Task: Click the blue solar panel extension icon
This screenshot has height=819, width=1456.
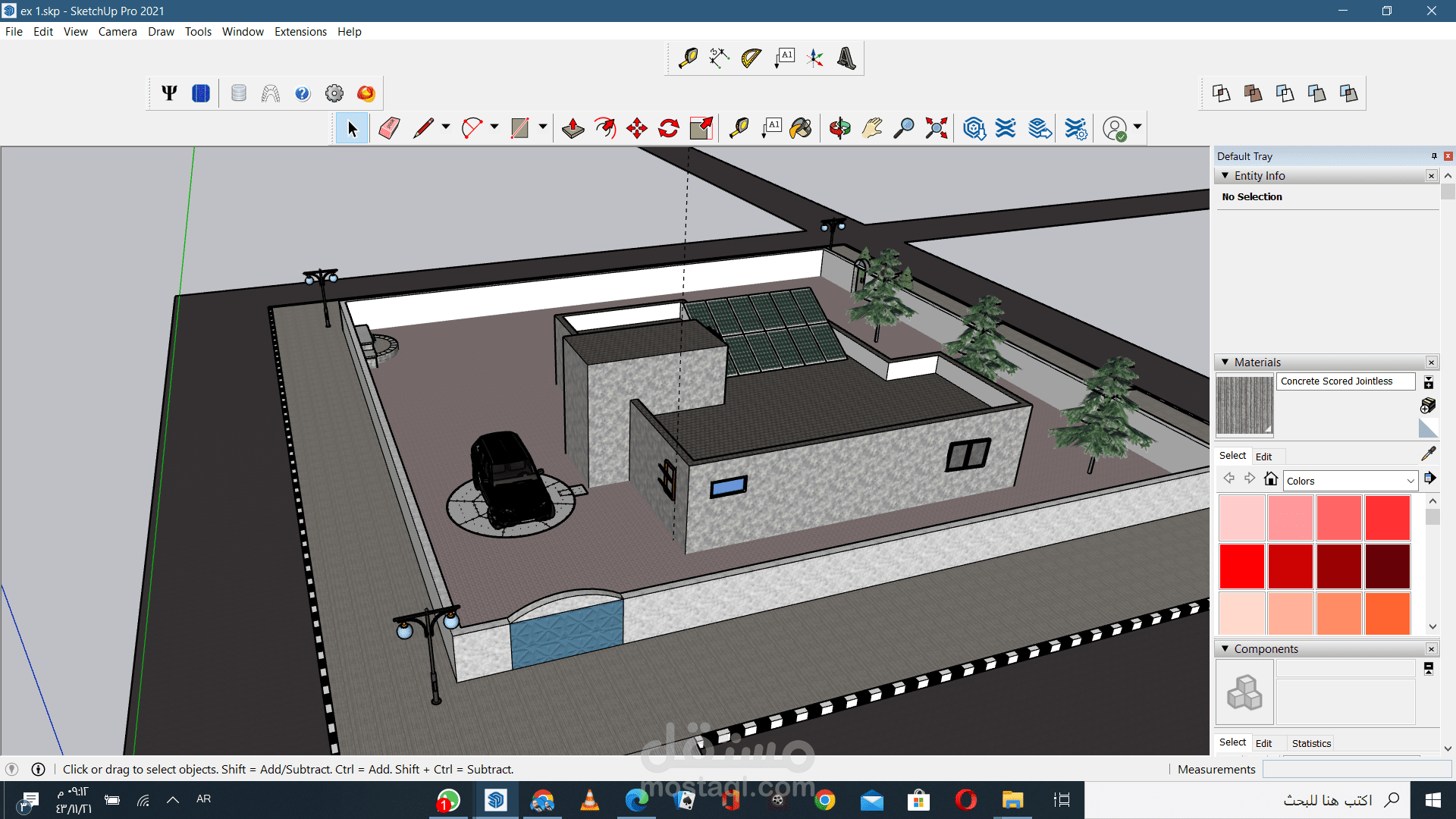Action: point(201,93)
